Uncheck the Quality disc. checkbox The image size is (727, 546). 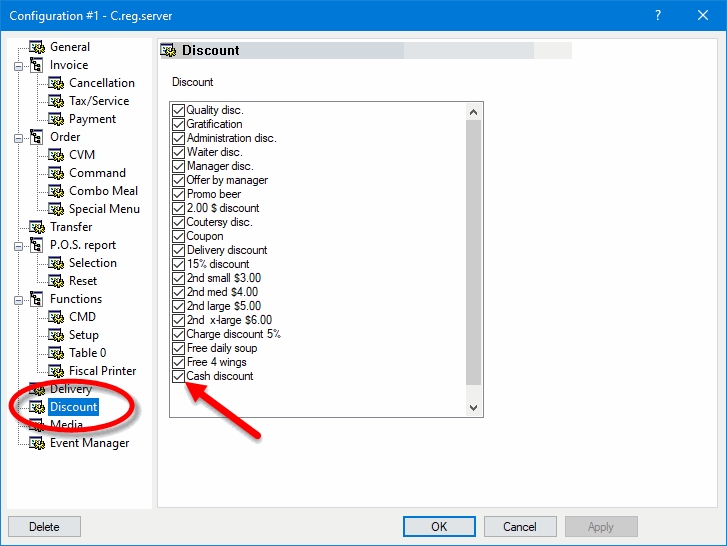point(179,110)
